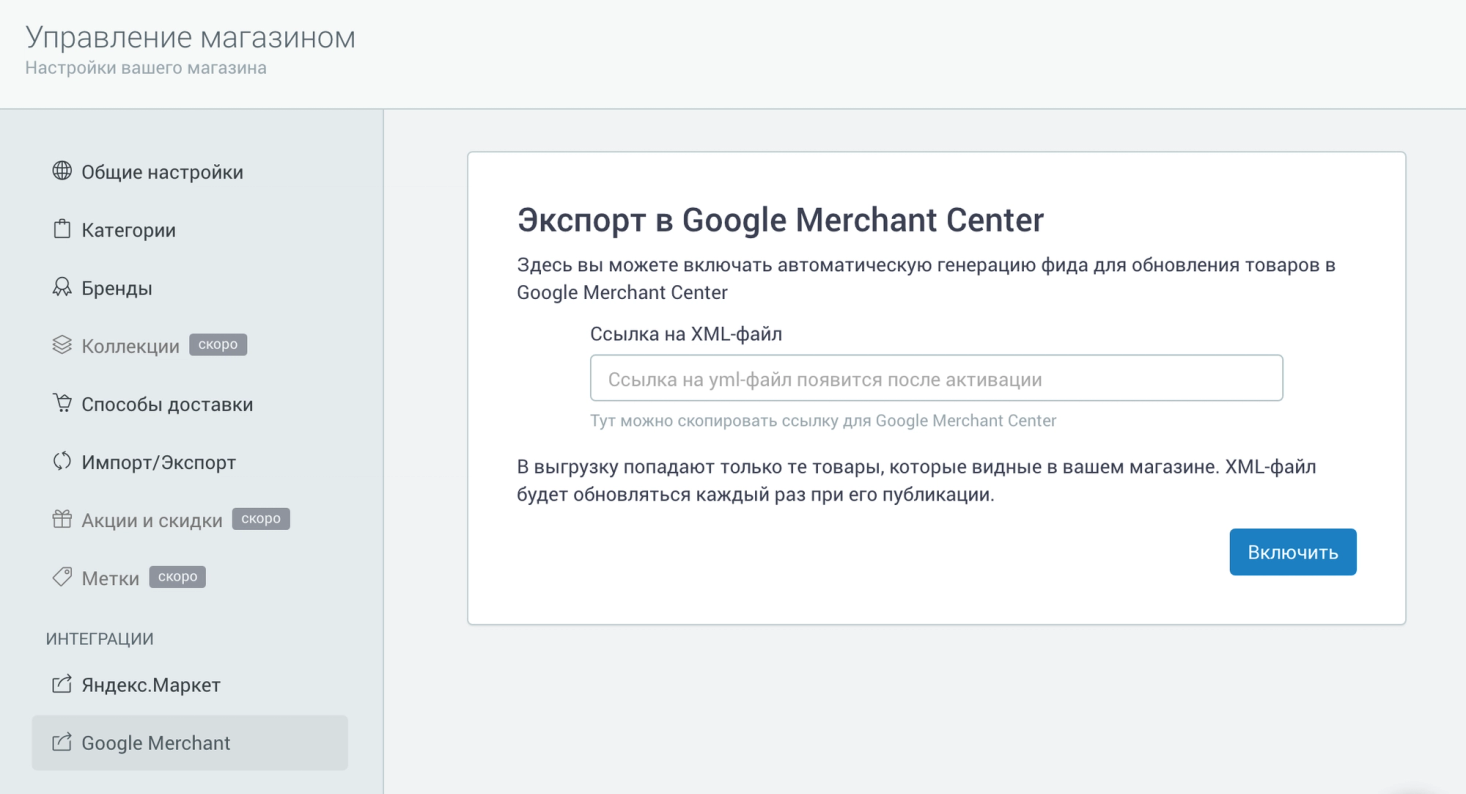
Task: Click the gift icon beside Акции и скидки
Action: (x=62, y=519)
